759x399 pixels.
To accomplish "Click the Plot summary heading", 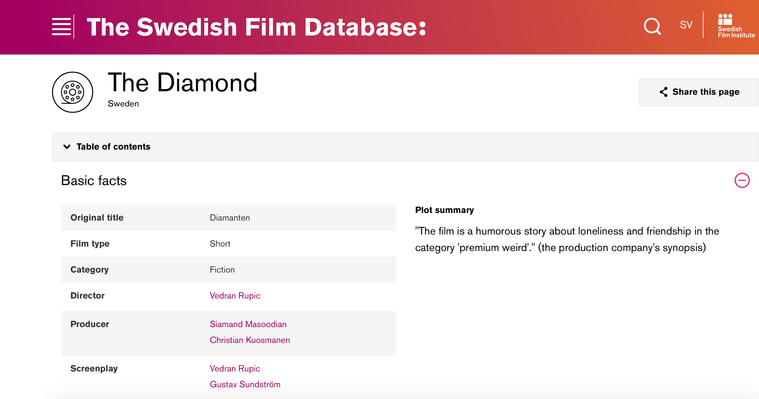I will click(444, 210).
